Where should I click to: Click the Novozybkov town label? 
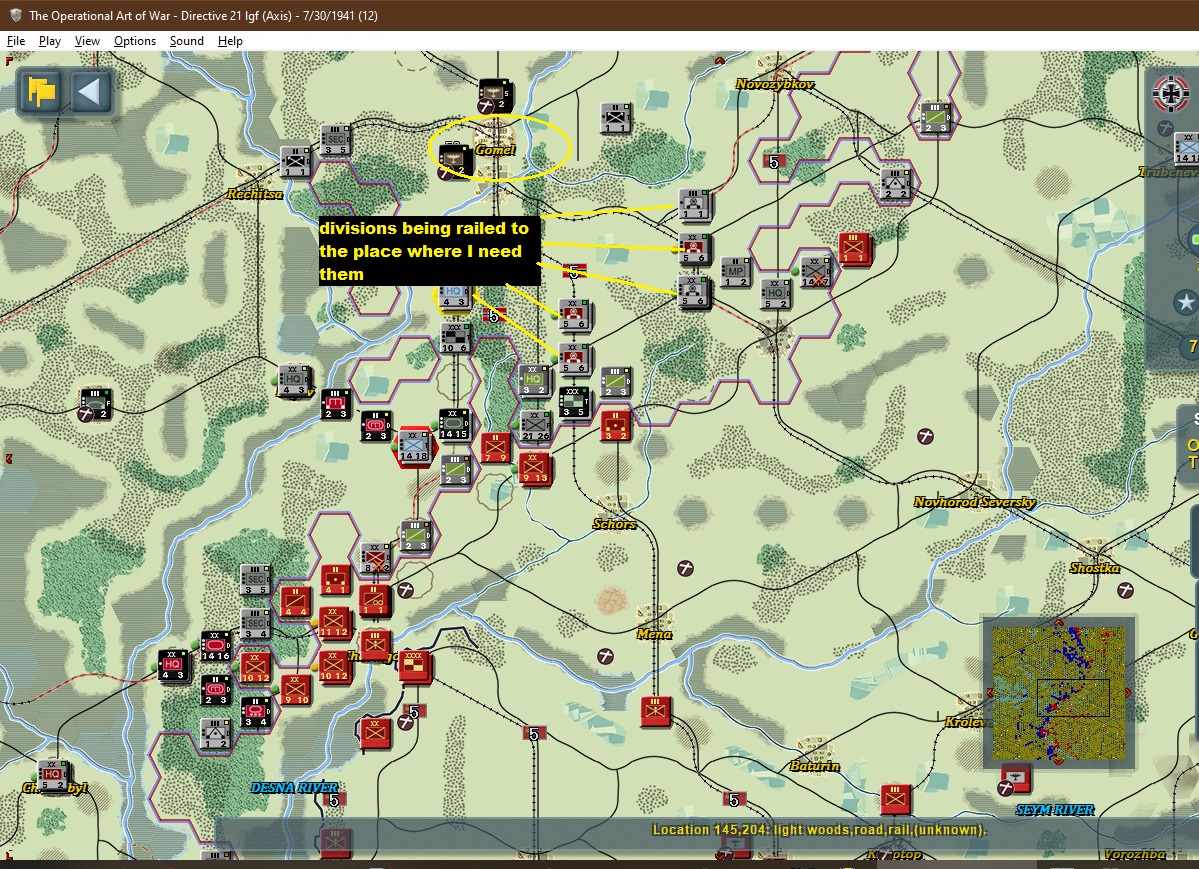(x=774, y=84)
